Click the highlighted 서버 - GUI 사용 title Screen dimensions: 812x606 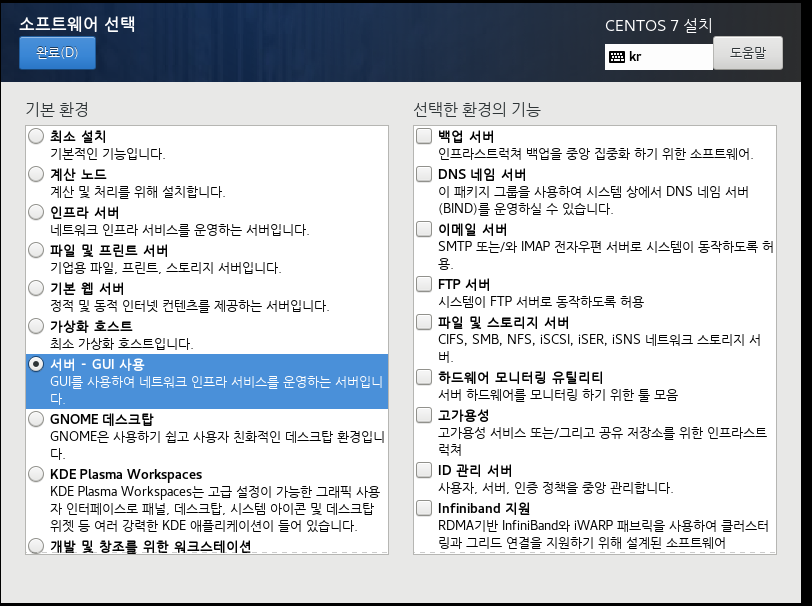tap(97, 364)
